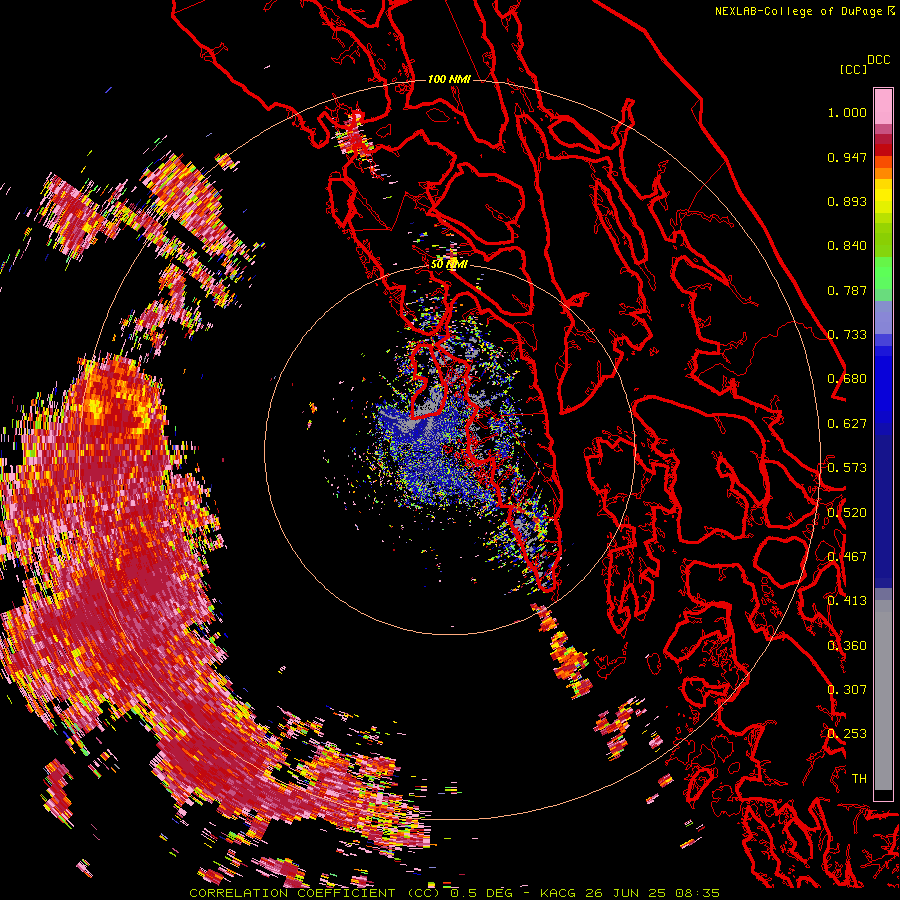Click the 0.733 scale value

tap(847, 335)
